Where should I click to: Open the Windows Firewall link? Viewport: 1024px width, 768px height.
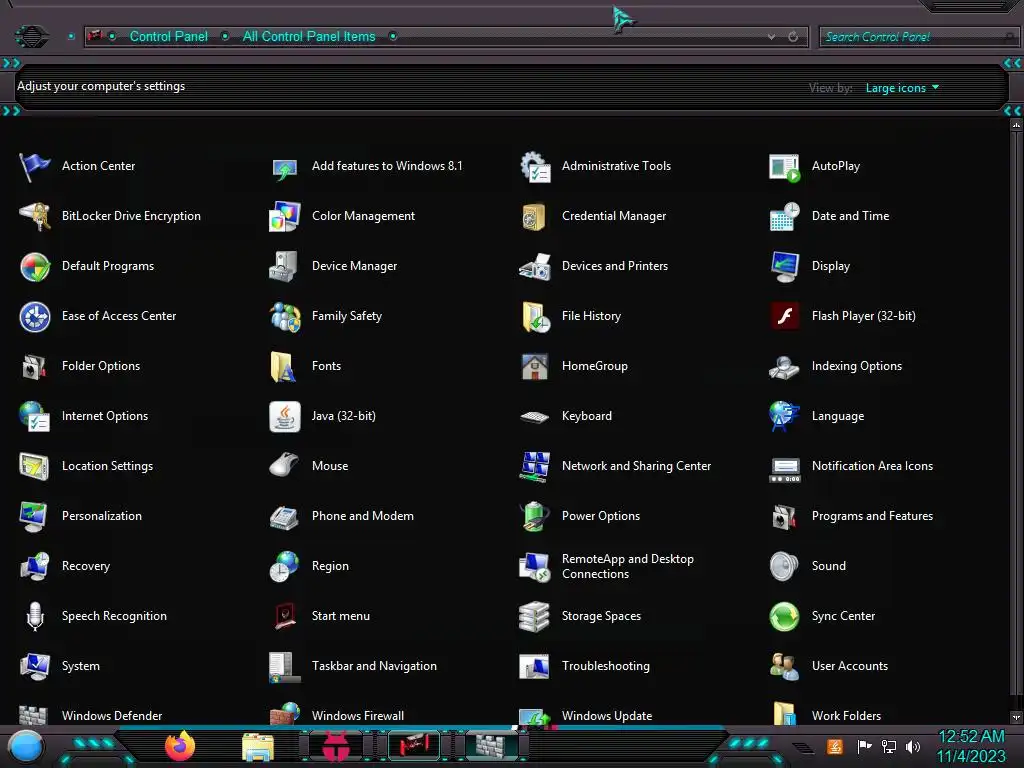coord(357,716)
